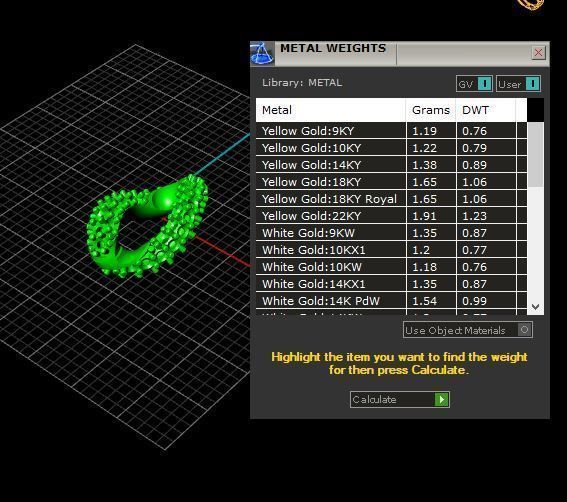567x502 pixels.
Task: Select White Gold:14KX1 row
Action: [x=391, y=284]
